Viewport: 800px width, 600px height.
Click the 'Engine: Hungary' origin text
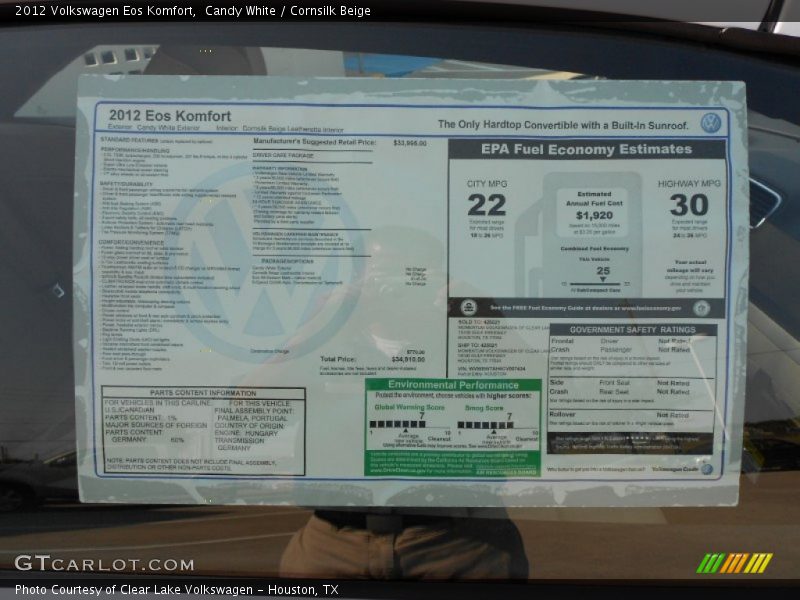coord(246,433)
